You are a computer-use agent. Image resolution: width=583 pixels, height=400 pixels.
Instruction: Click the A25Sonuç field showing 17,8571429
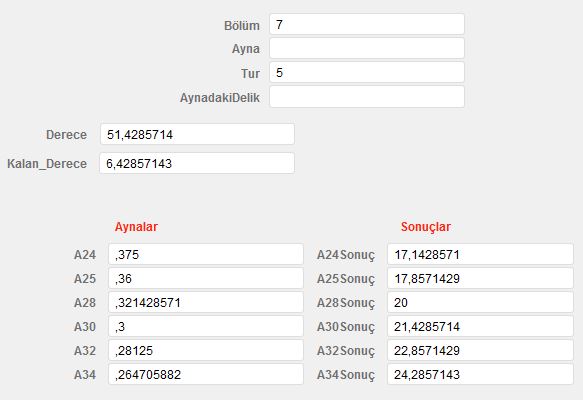[480, 278]
